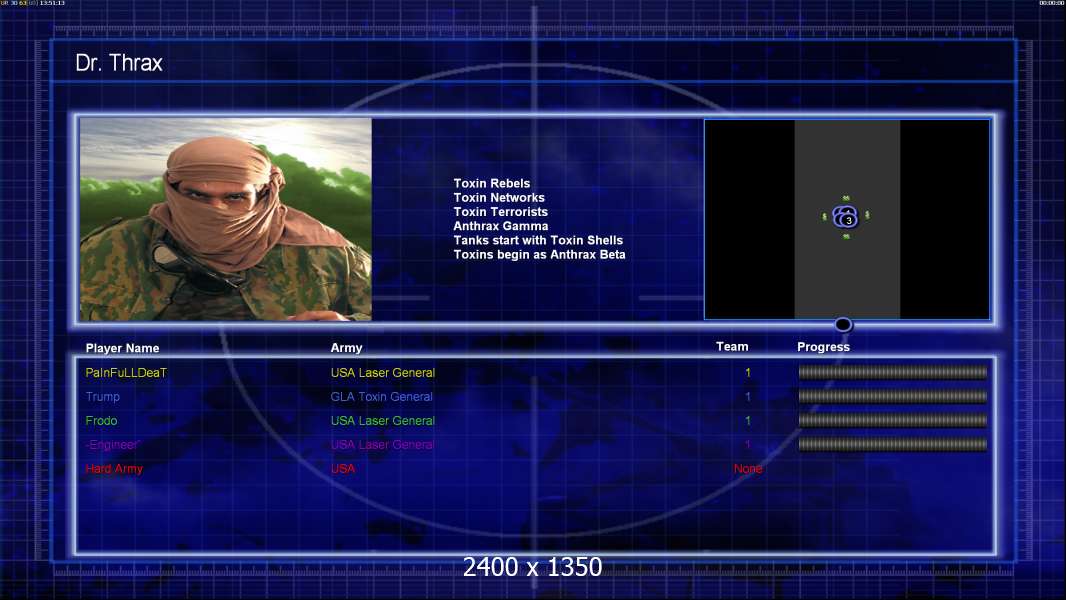Click Trump row progress bar
This screenshot has height=600, width=1066.
point(893,396)
